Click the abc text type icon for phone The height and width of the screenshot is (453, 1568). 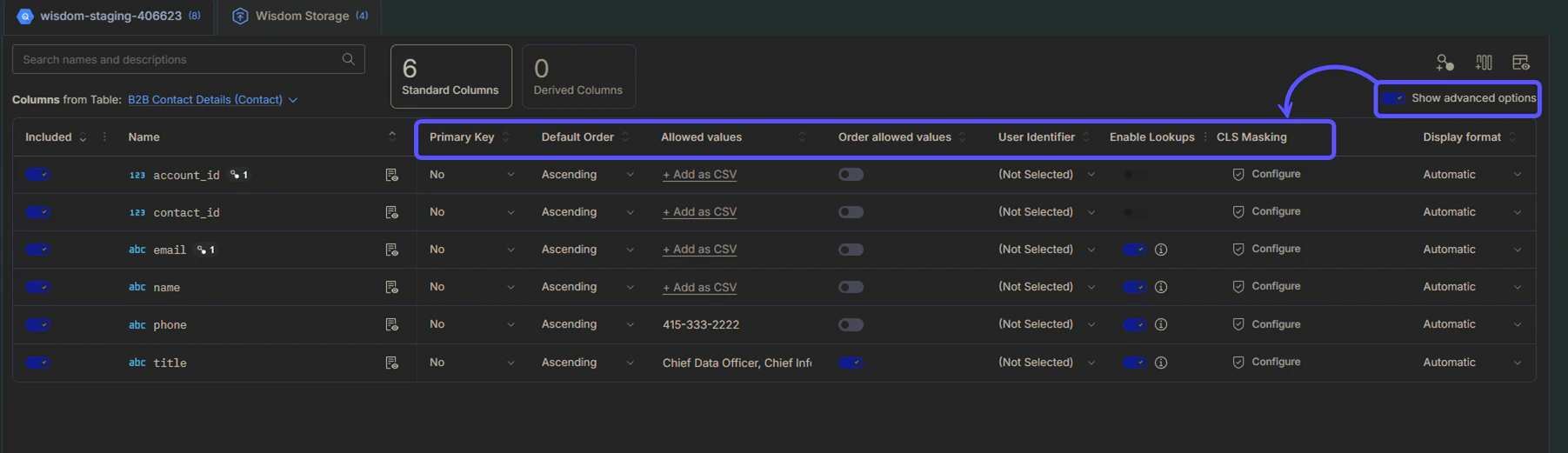(x=137, y=324)
